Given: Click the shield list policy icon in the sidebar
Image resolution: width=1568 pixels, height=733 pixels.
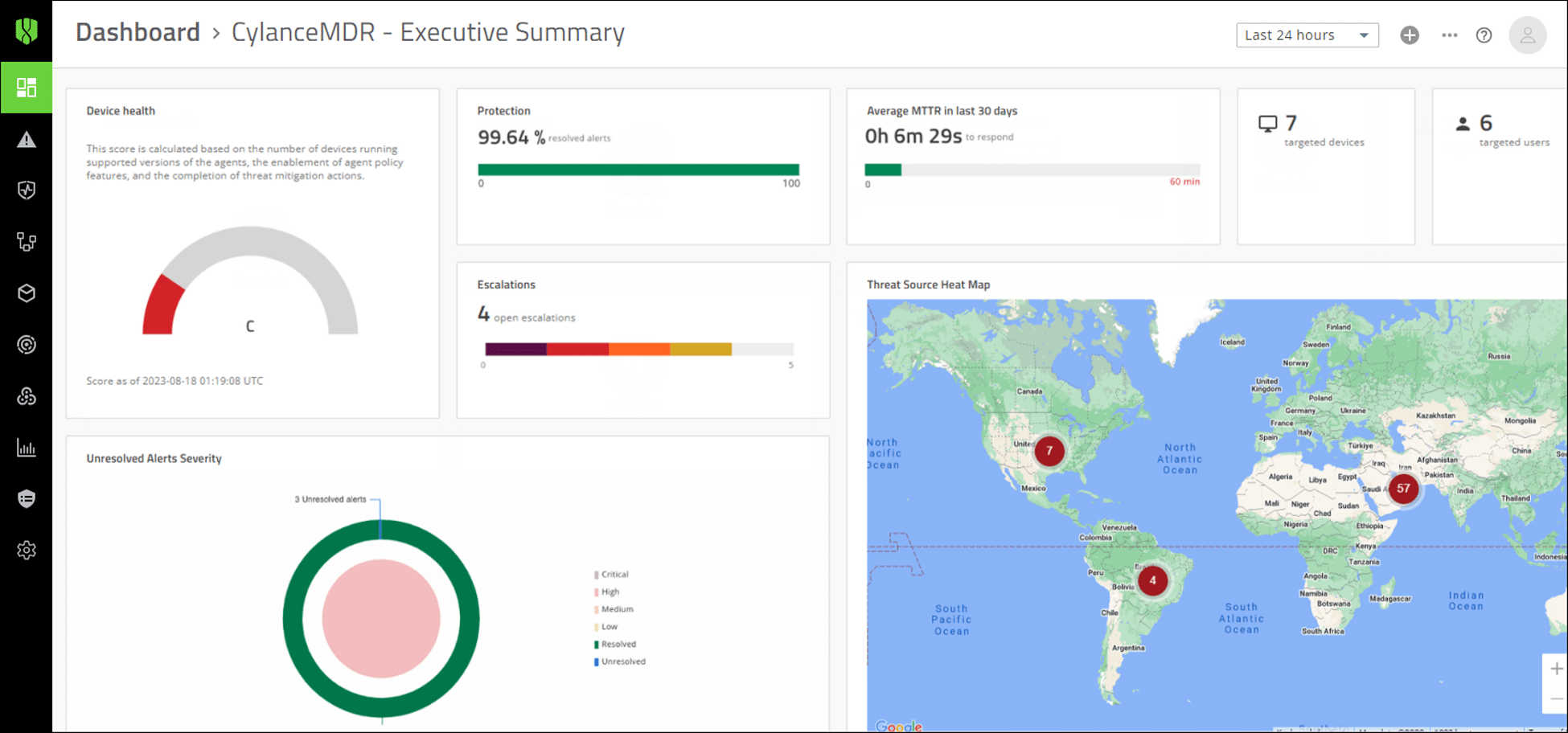Looking at the screenshot, I should [x=27, y=499].
